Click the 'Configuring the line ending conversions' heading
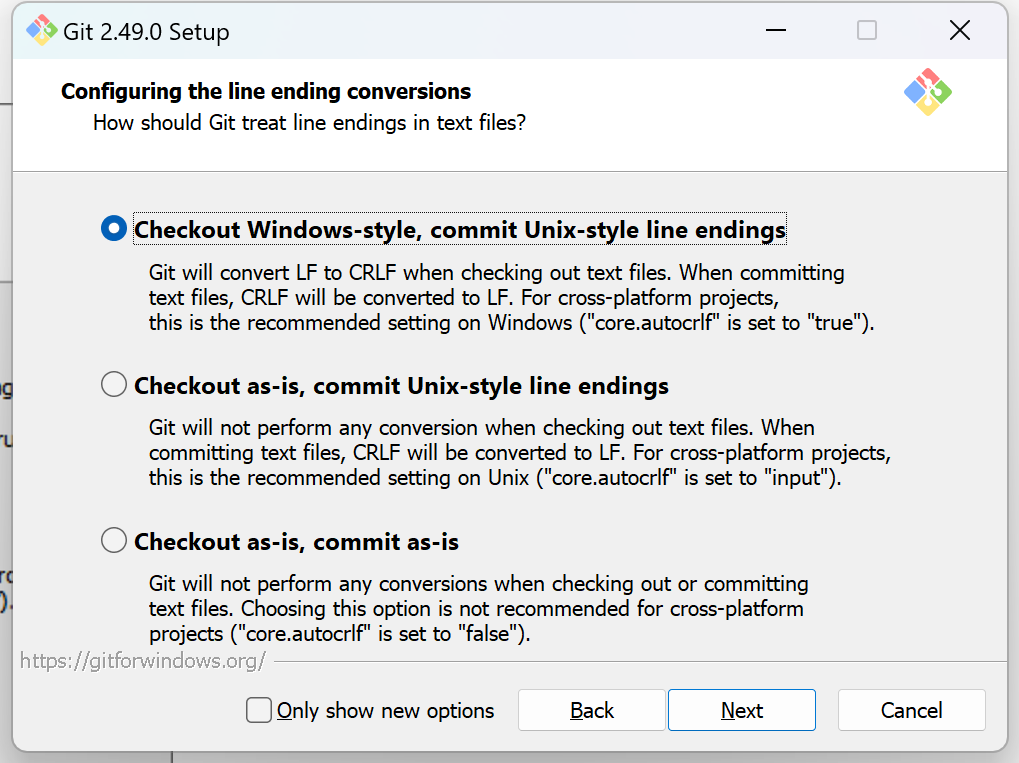 266,91
